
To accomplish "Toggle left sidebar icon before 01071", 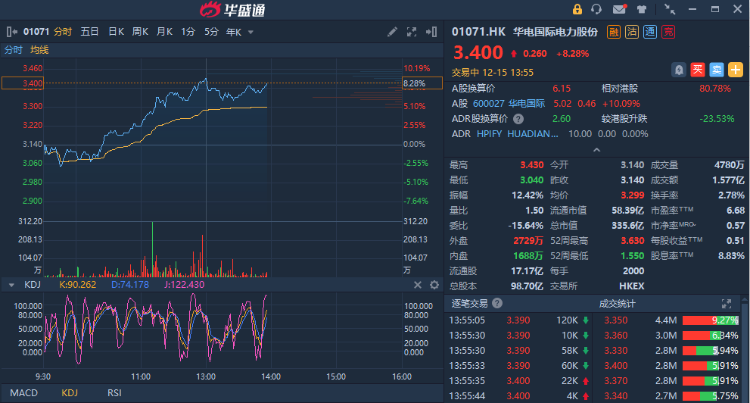I will [x=12, y=32].
